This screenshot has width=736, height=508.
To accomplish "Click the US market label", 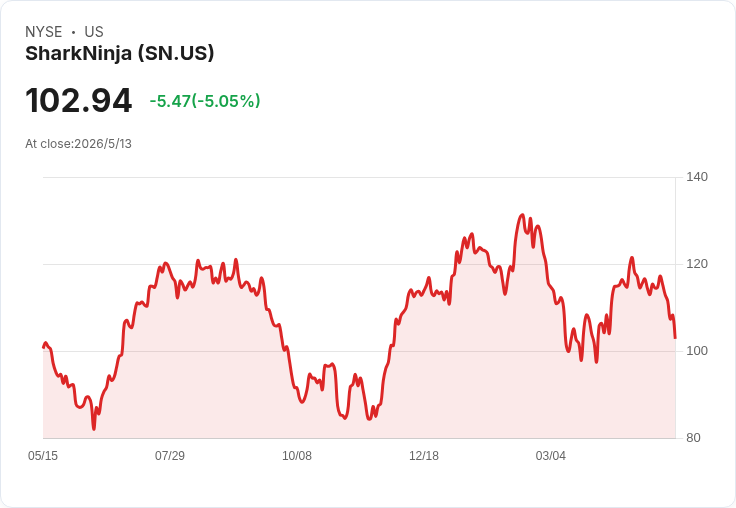I will [x=94, y=32].
